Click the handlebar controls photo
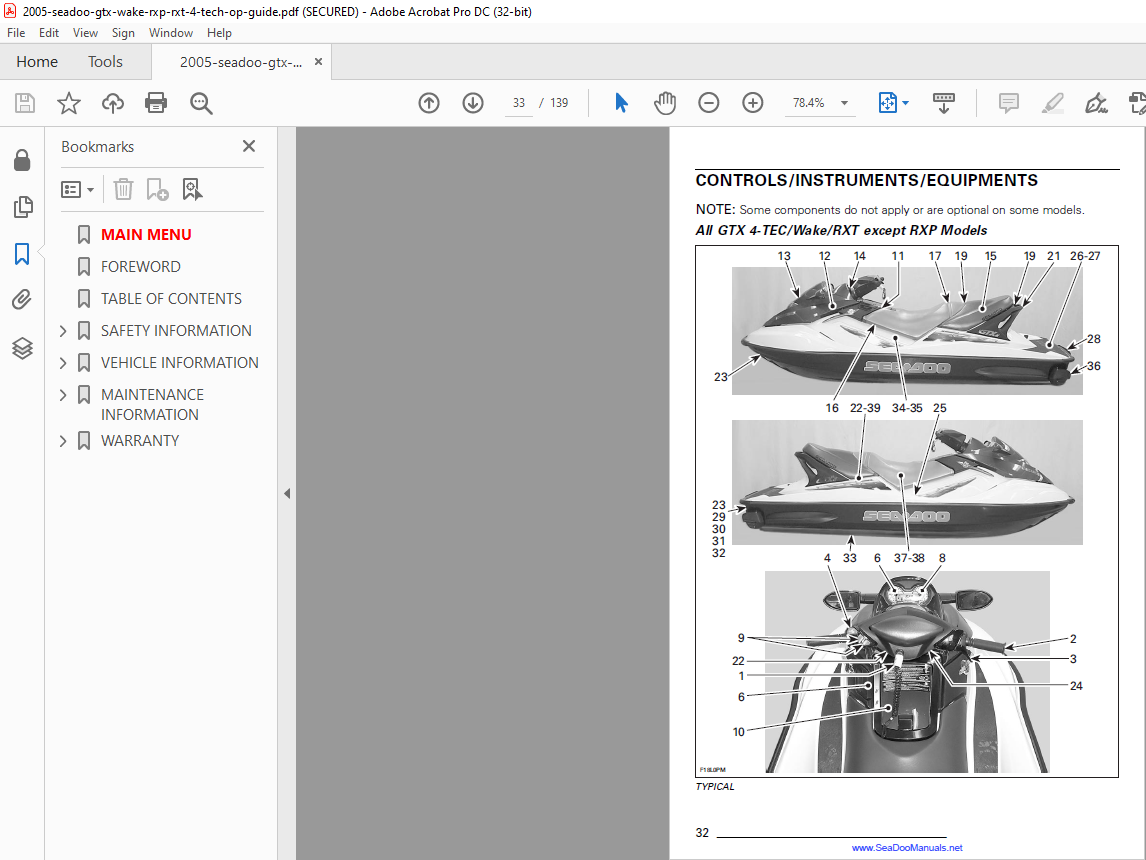Image resolution: width=1146 pixels, height=860 pixels. (x=907, y=671)
